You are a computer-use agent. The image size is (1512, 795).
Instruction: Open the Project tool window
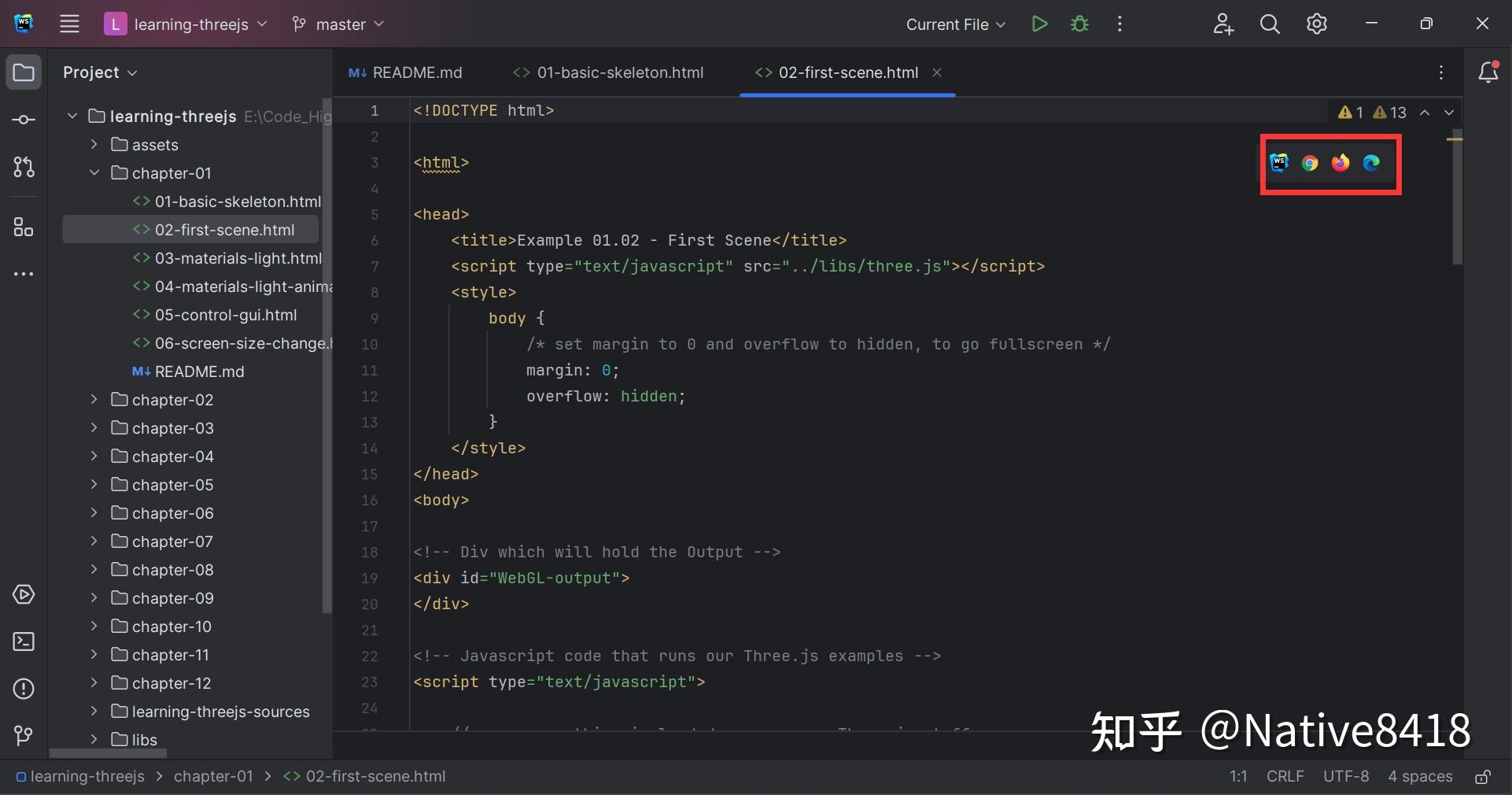pos(23,72)
